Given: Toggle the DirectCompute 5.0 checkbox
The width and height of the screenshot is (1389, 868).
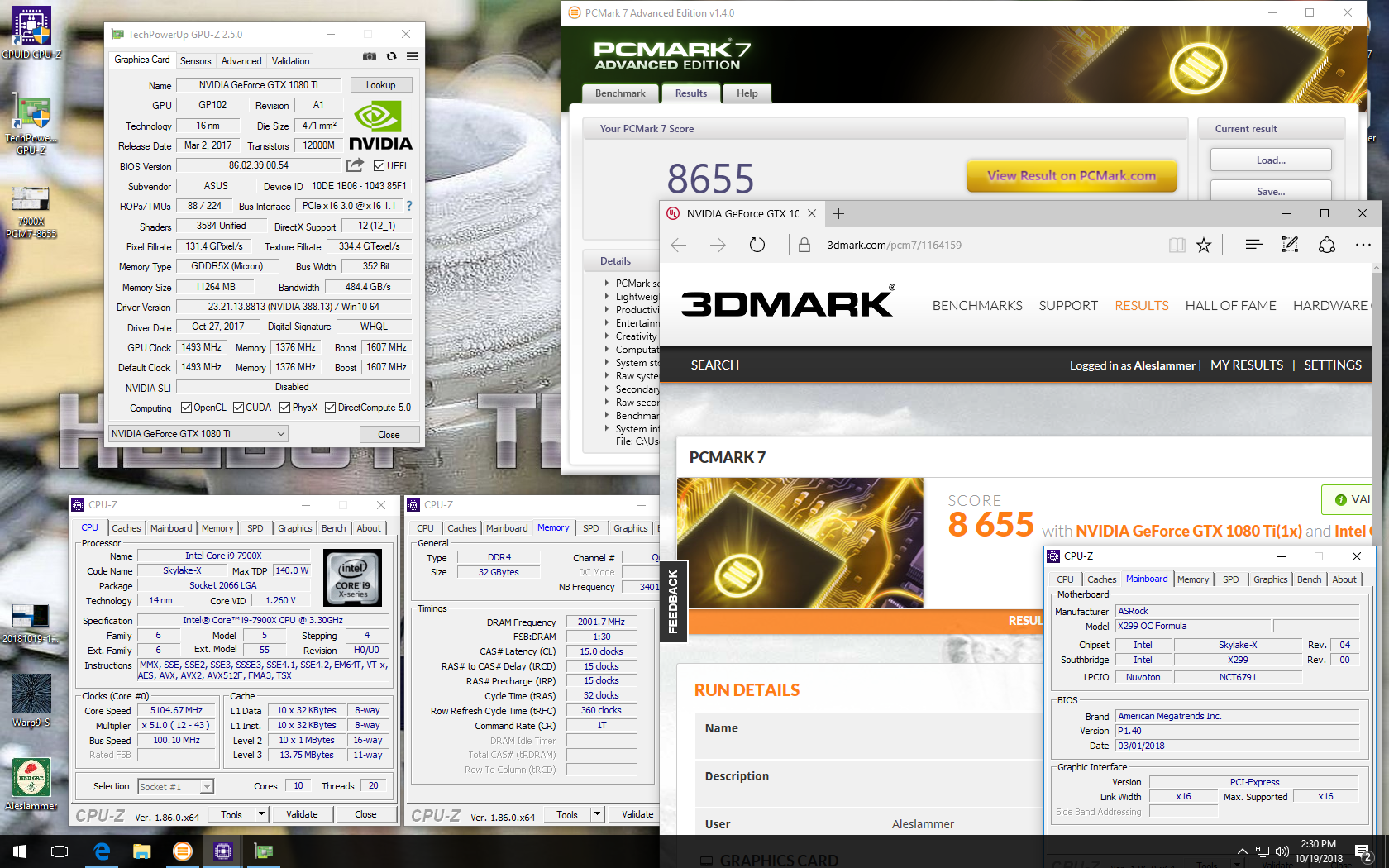Looking at the screenshot, I should 330,408.
